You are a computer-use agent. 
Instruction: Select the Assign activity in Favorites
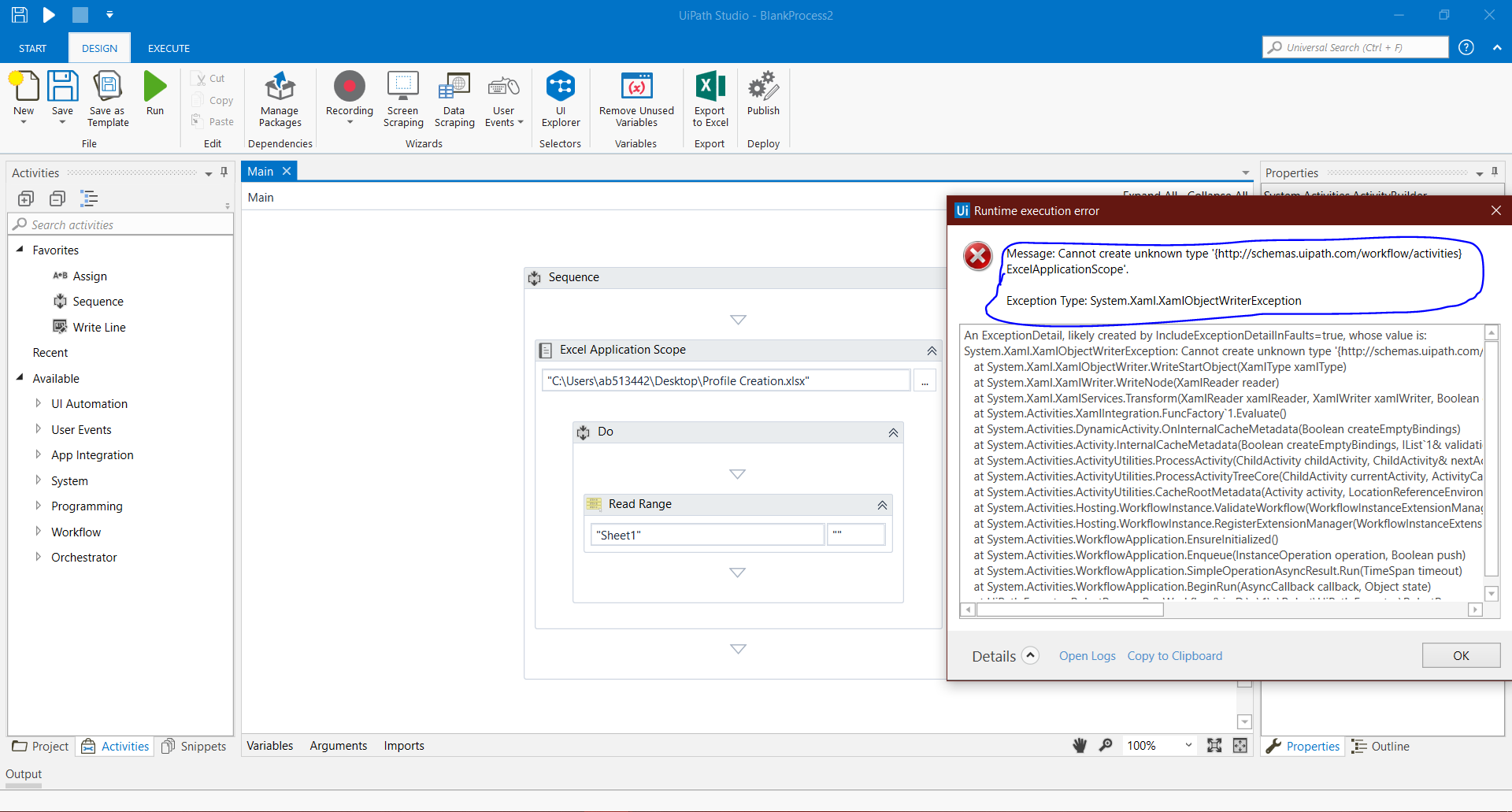[80, 276]
